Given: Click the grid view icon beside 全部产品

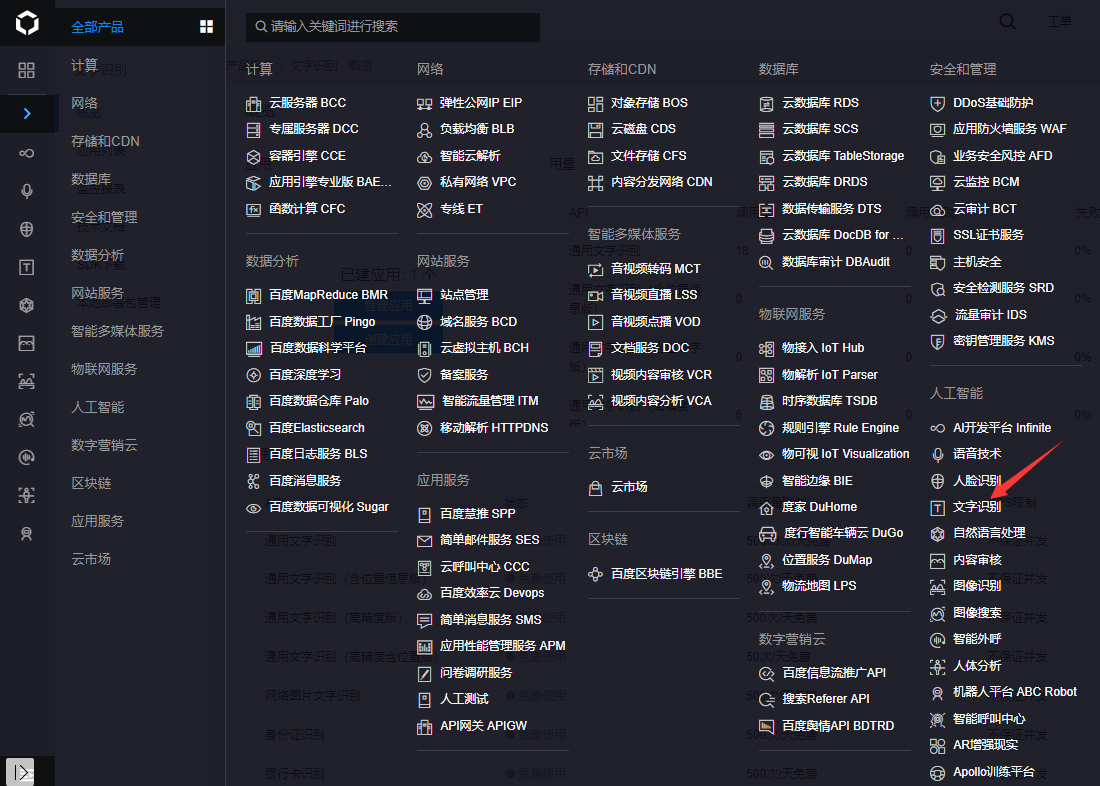Looking at the screenshot, I should coord(206,27).
